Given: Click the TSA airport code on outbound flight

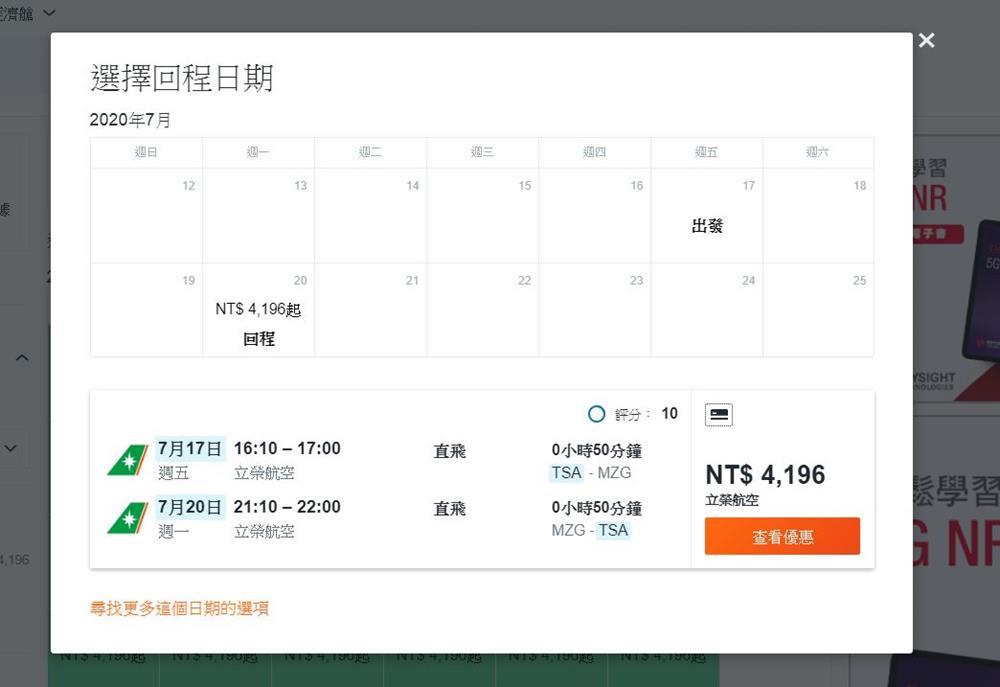Looking at the screenshot, I should 566,473.
